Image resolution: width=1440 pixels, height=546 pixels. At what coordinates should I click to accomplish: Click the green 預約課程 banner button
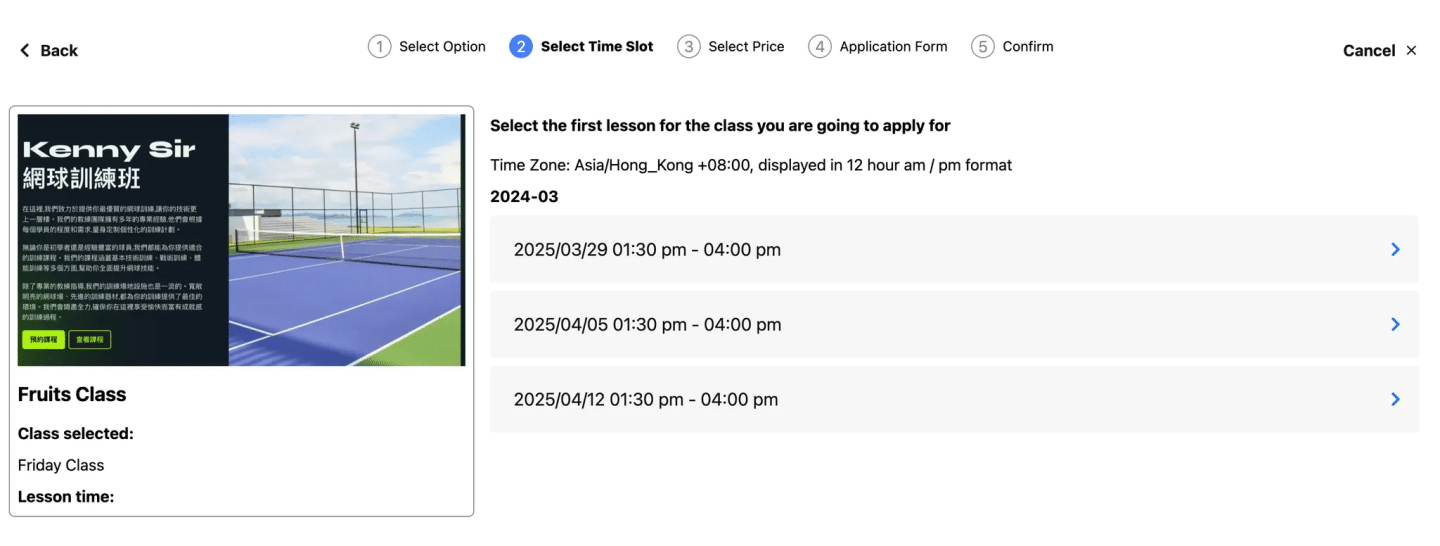point(43,340)
